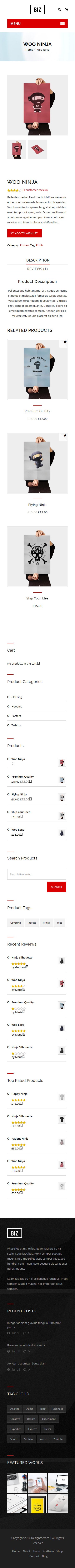Open the Hoodies product category
This screenshot has height=1568, width=75.
click(x=16, y=706)
